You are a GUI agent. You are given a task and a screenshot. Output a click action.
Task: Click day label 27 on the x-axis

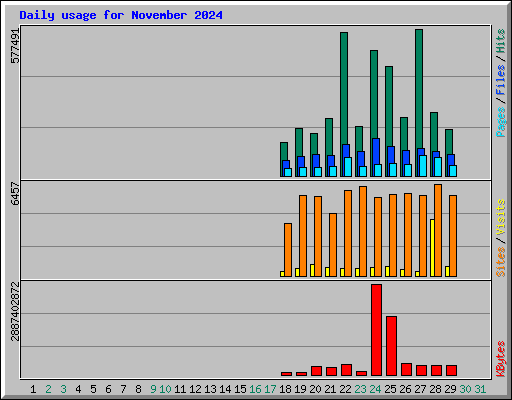click(420, 389)
